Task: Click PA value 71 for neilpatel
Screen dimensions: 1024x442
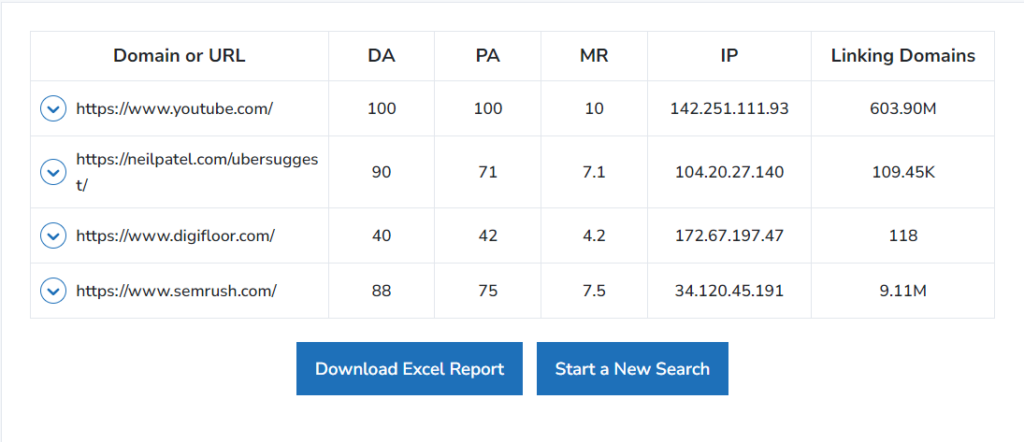Action: (x=488, y=172)
